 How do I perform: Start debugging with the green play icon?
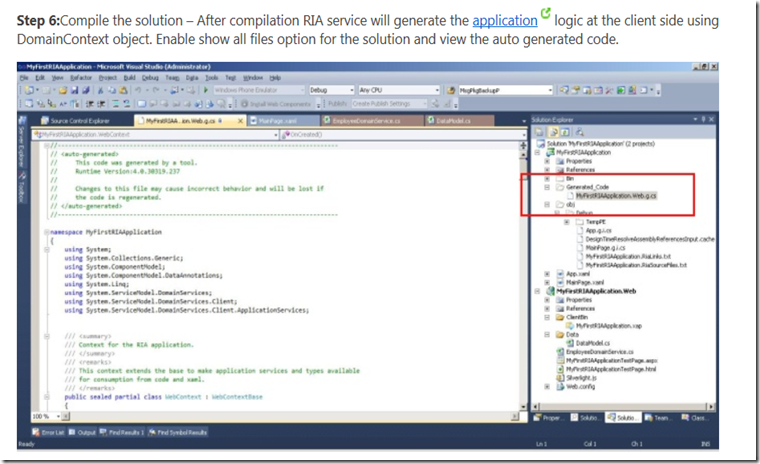[206, 90]
